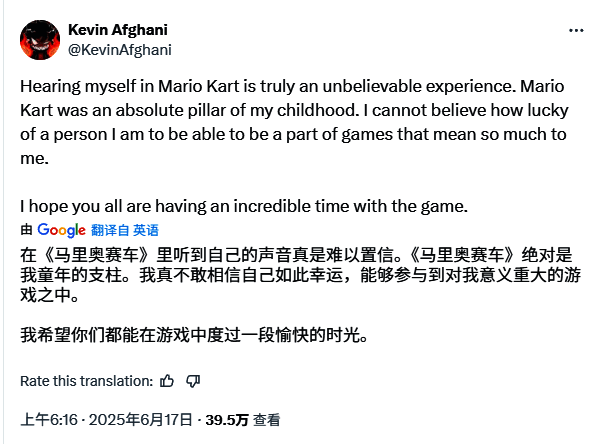Image resolution: width=601 pixels, height=444 pixels.
Task: Rate translation with thumbs up icon
Action: click(167, 381)
